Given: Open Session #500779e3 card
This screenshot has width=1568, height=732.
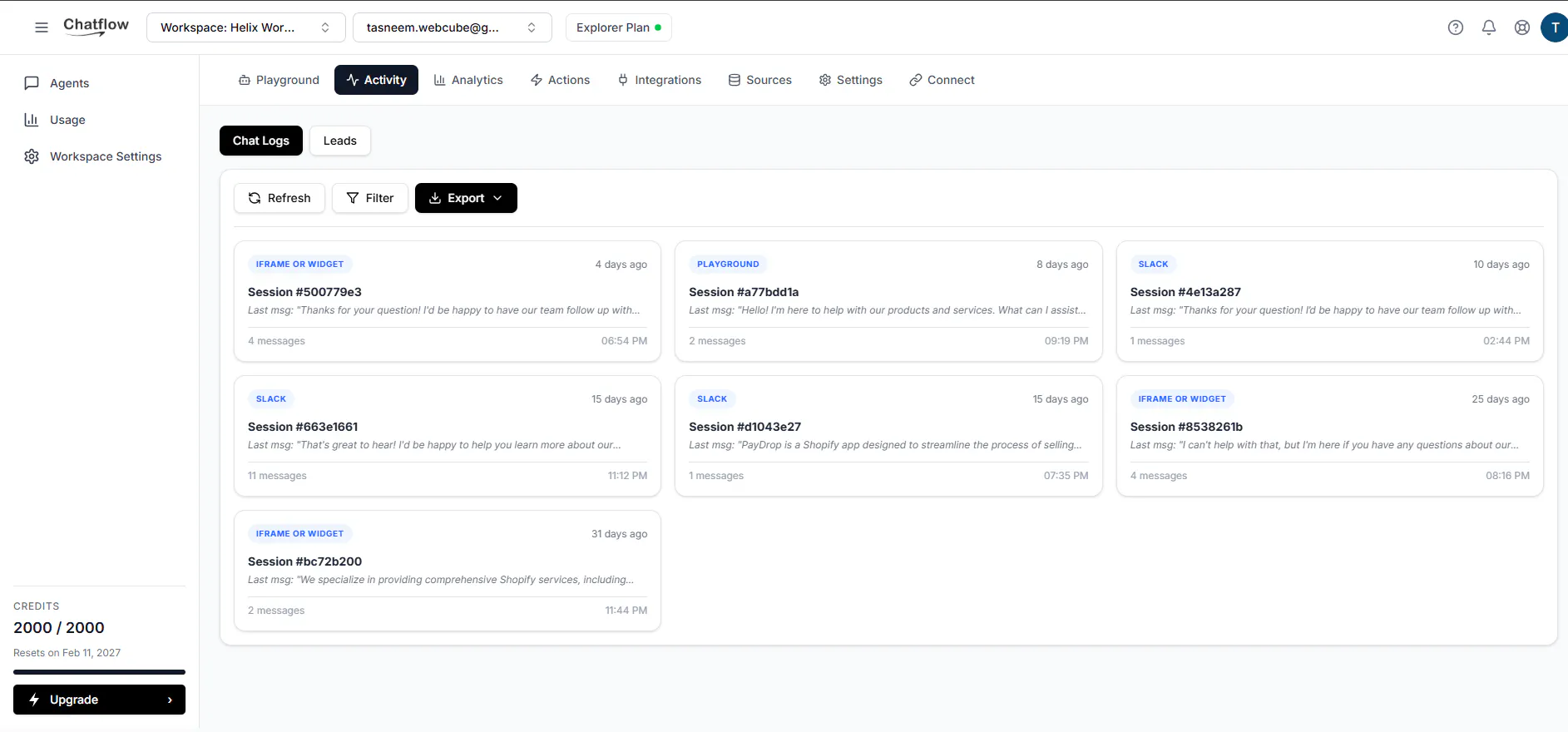Looking at the screenshot, I should point(448,301).
